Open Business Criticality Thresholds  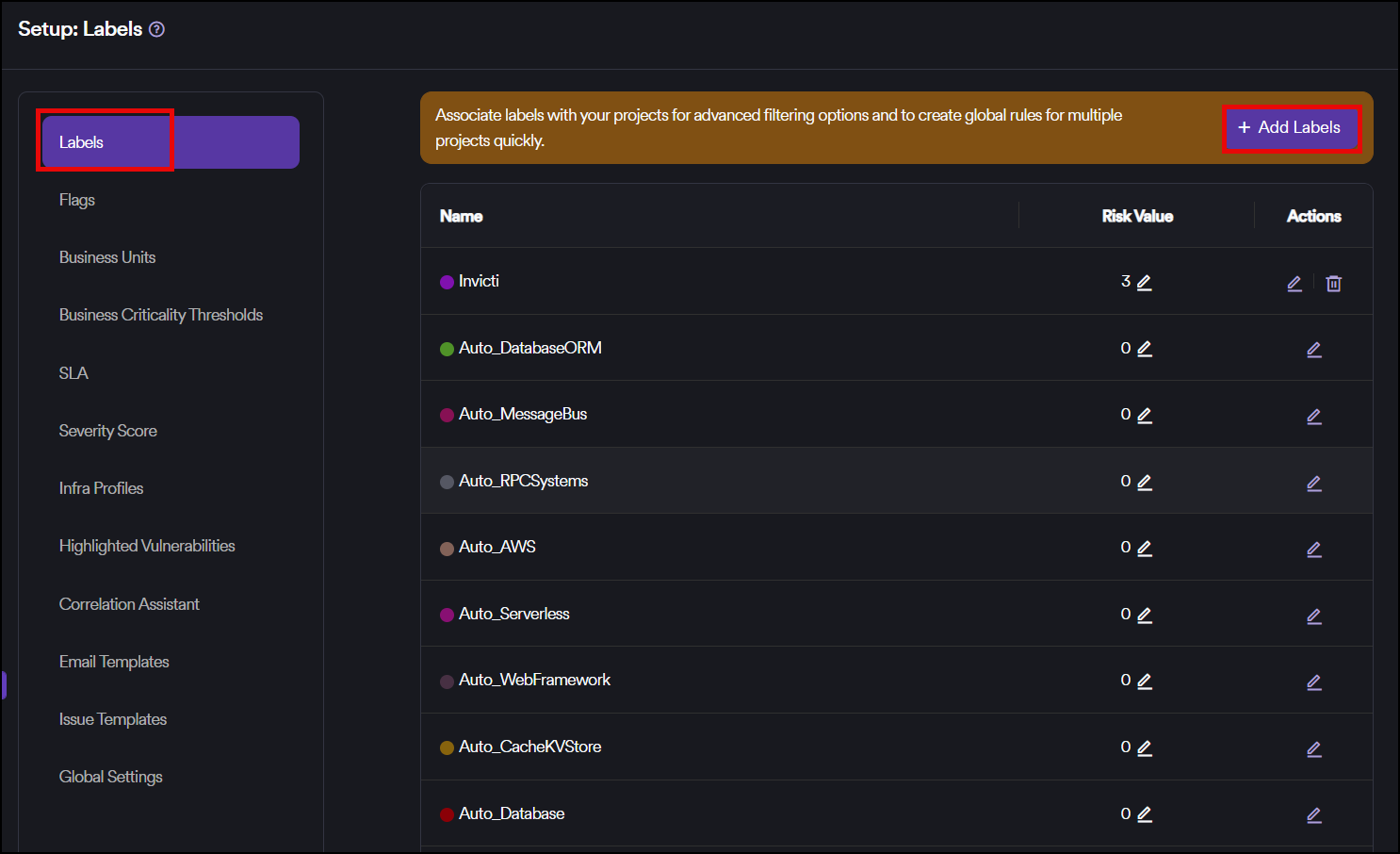[161, 315]
